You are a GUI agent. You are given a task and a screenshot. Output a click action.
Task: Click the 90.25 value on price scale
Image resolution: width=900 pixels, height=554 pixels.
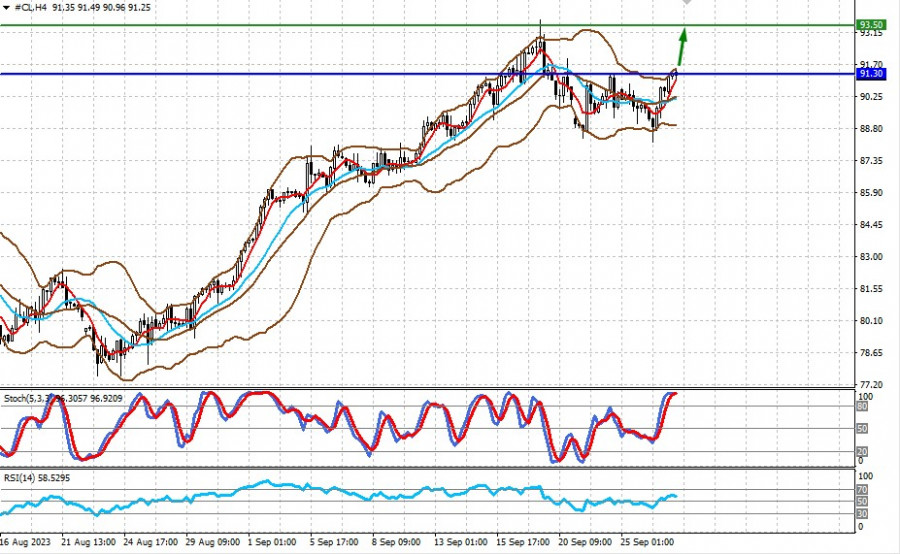[871, 96]
